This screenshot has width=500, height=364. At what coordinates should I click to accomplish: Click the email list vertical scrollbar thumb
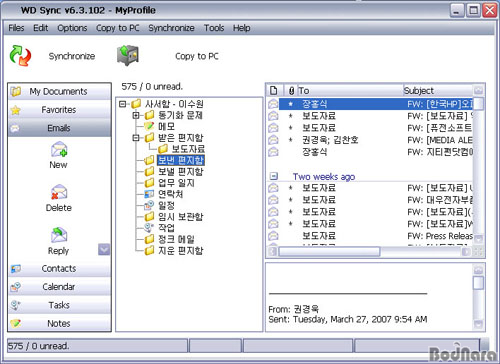478,104
